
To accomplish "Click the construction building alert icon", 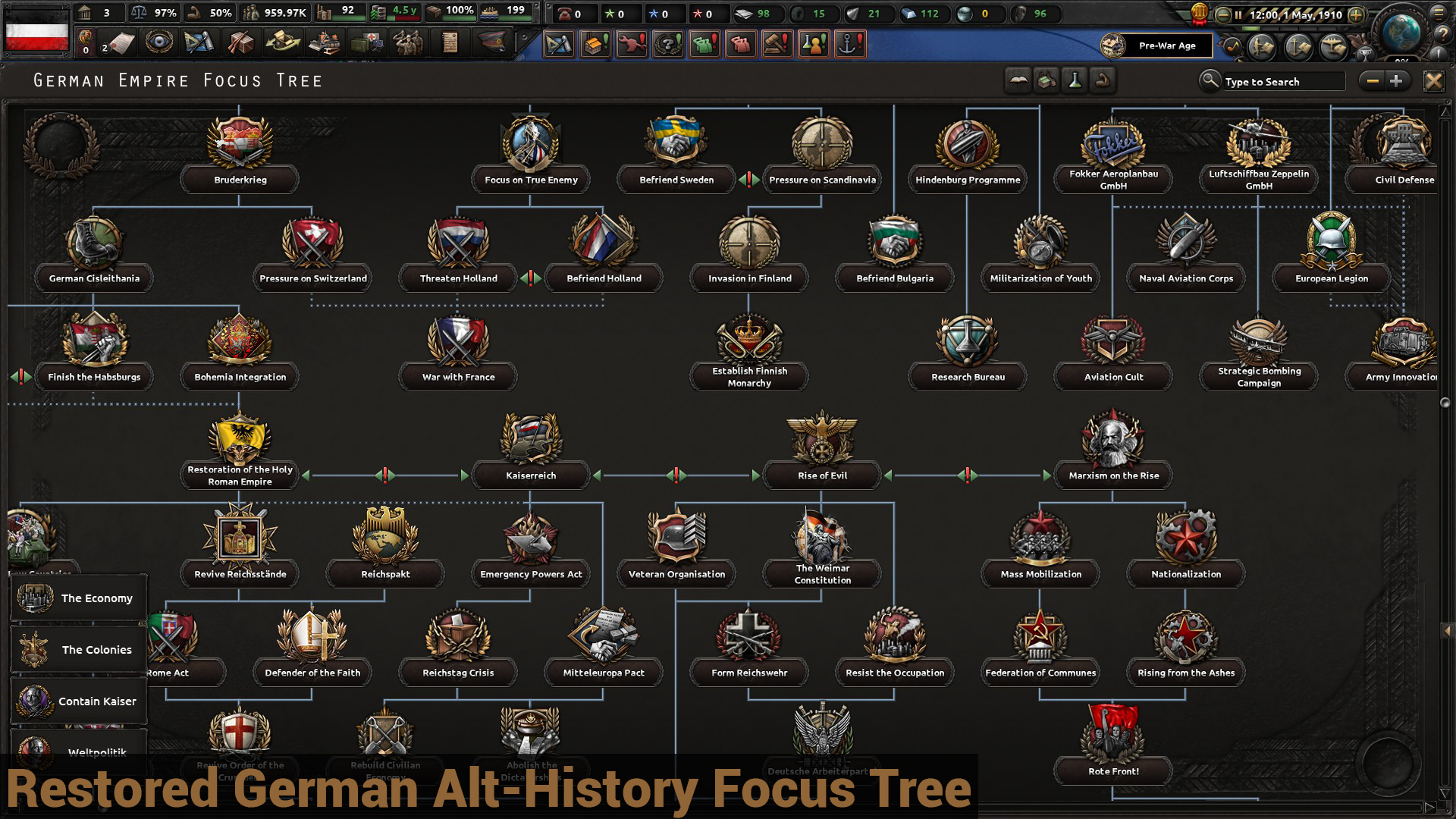I will click(595, 45).
